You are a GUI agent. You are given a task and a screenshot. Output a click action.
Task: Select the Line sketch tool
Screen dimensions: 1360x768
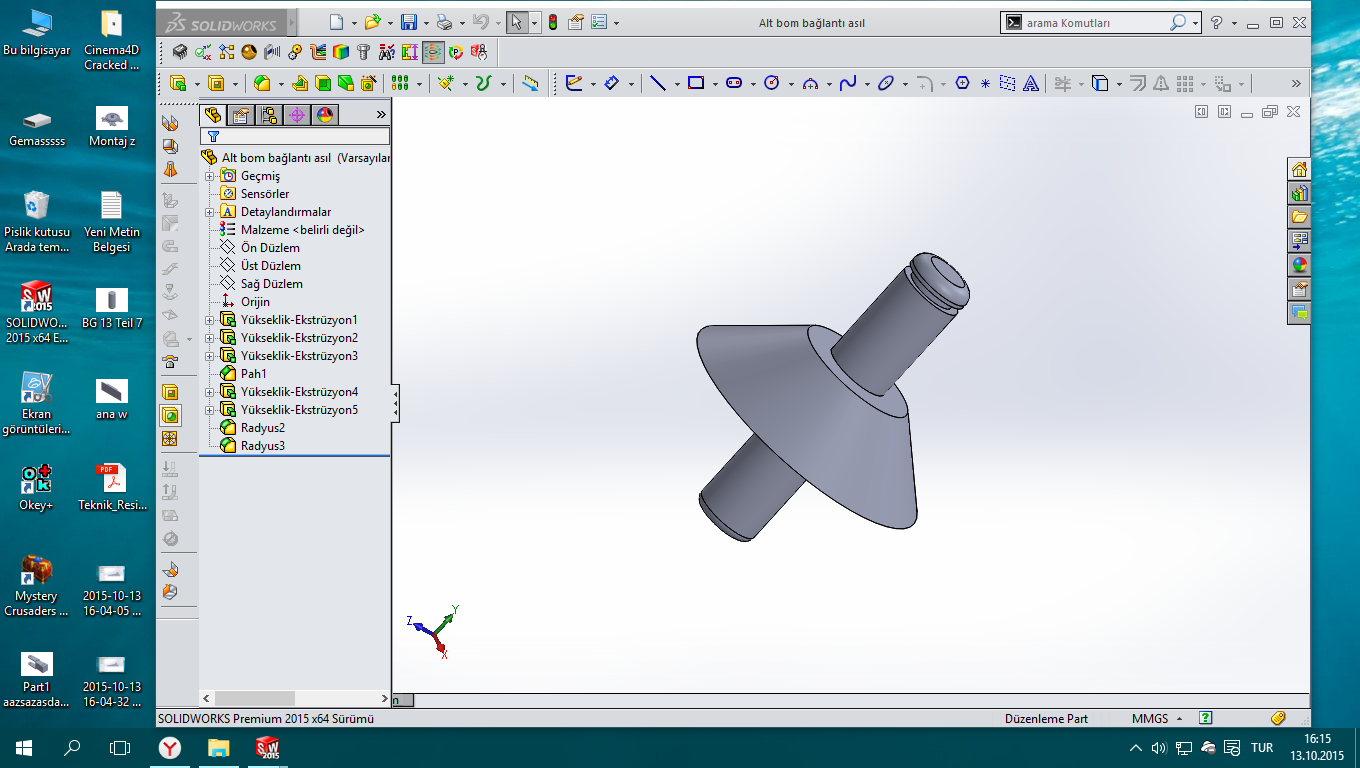click(657, 84)
